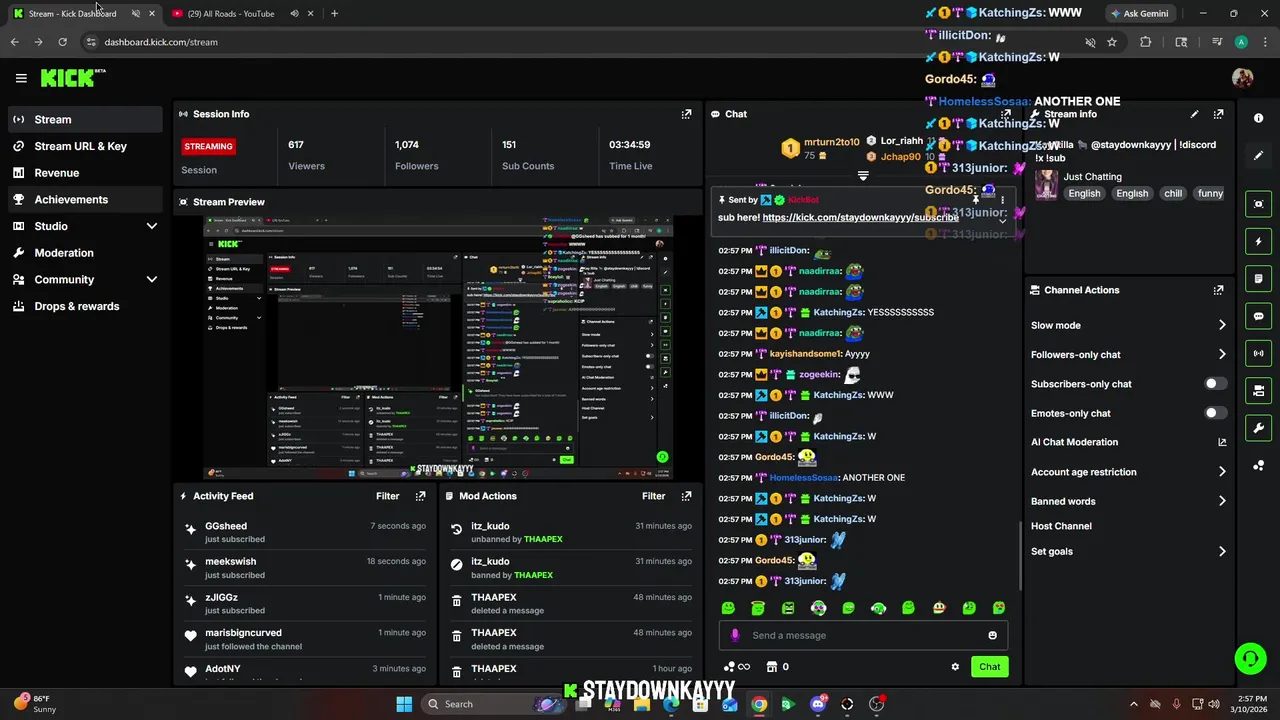Click the channel points infinity icon below chat
Image resolution: width=1280 pixels, height=720 pixels.
(x=737, y=667)
